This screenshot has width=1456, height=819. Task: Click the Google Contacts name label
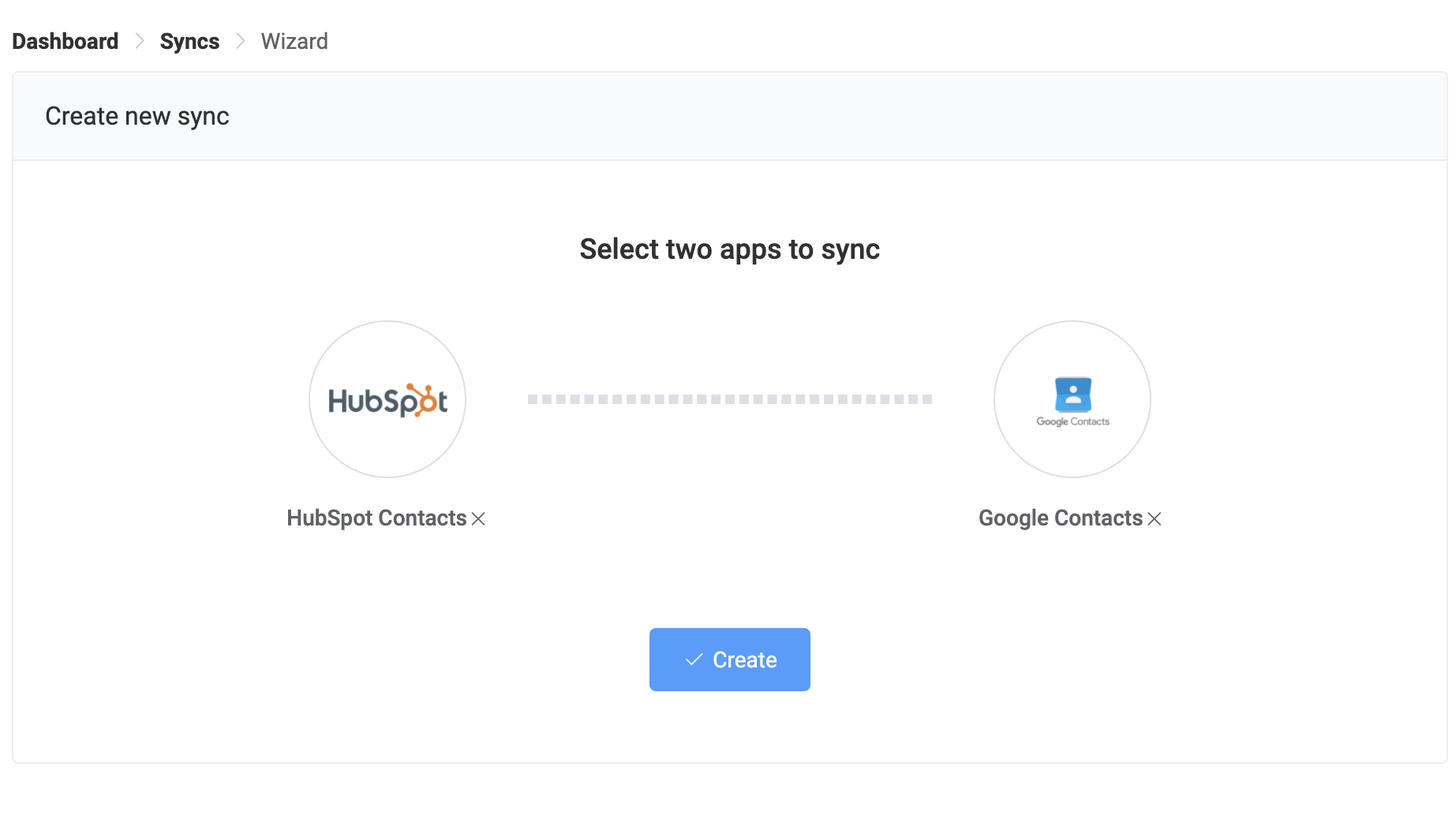coord(1061,518)
